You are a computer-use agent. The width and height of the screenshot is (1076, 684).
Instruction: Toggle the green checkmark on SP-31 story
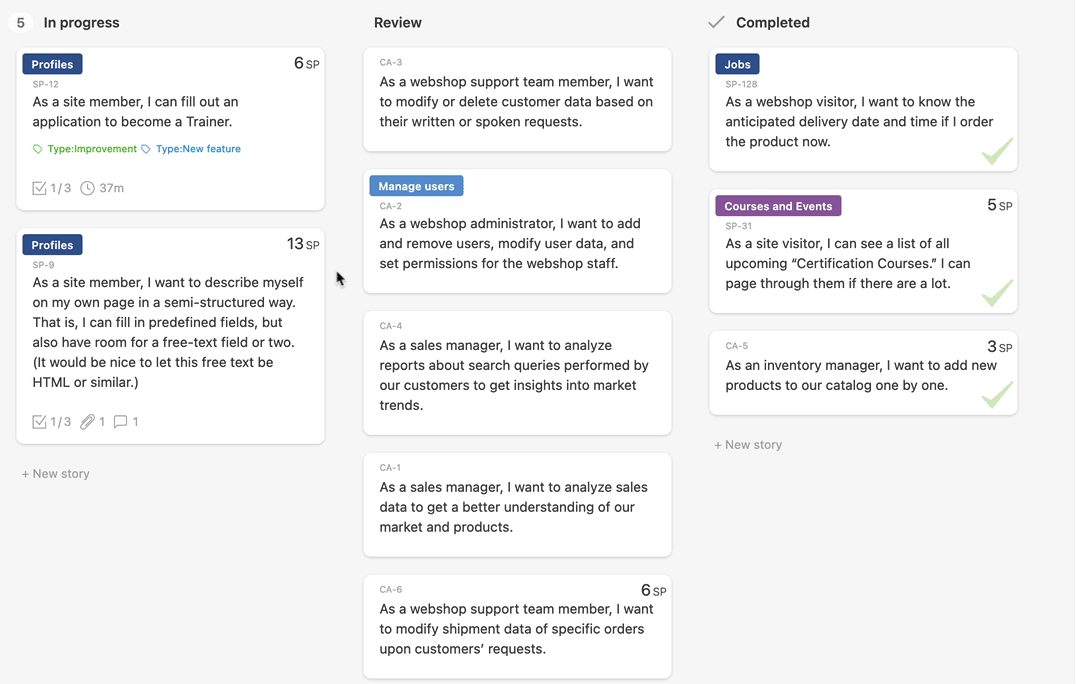(x=996, y=293)
